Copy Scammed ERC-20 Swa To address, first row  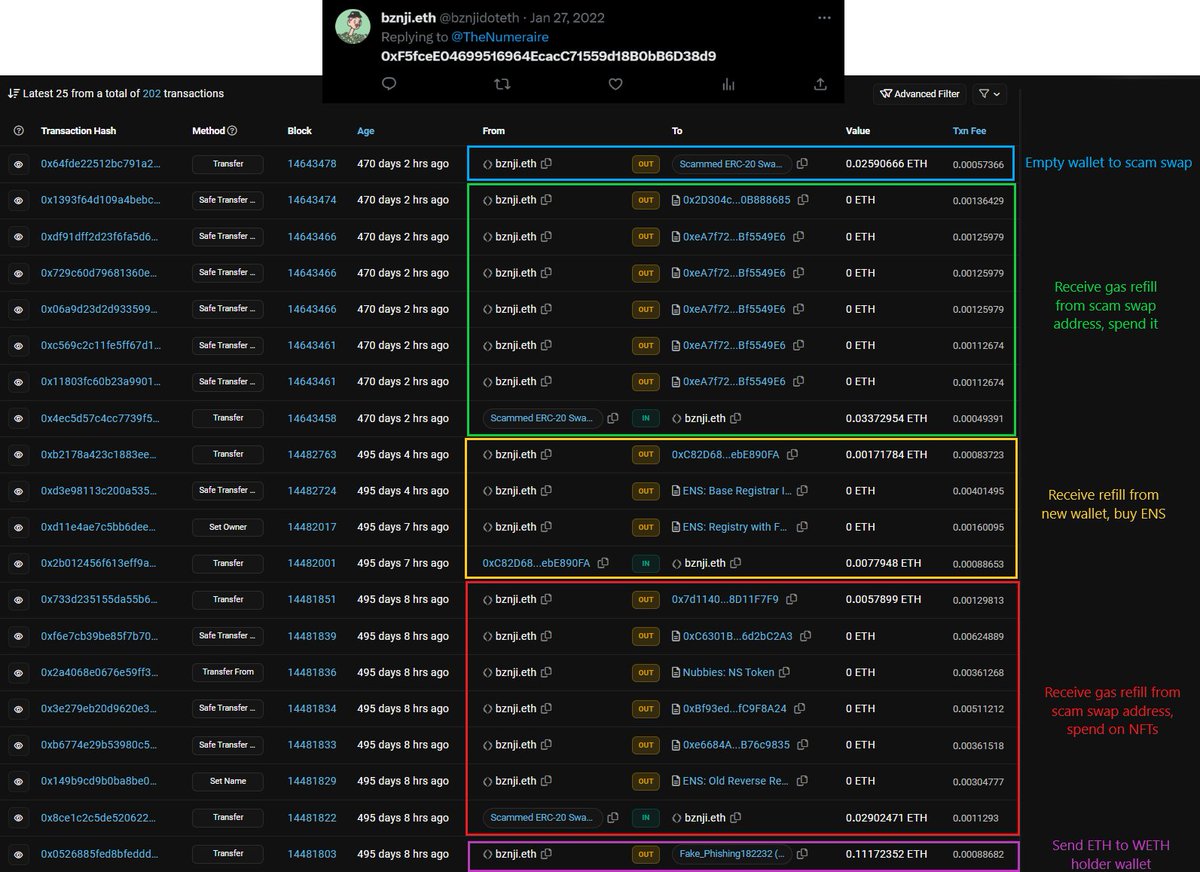click(x=802, y=163)
